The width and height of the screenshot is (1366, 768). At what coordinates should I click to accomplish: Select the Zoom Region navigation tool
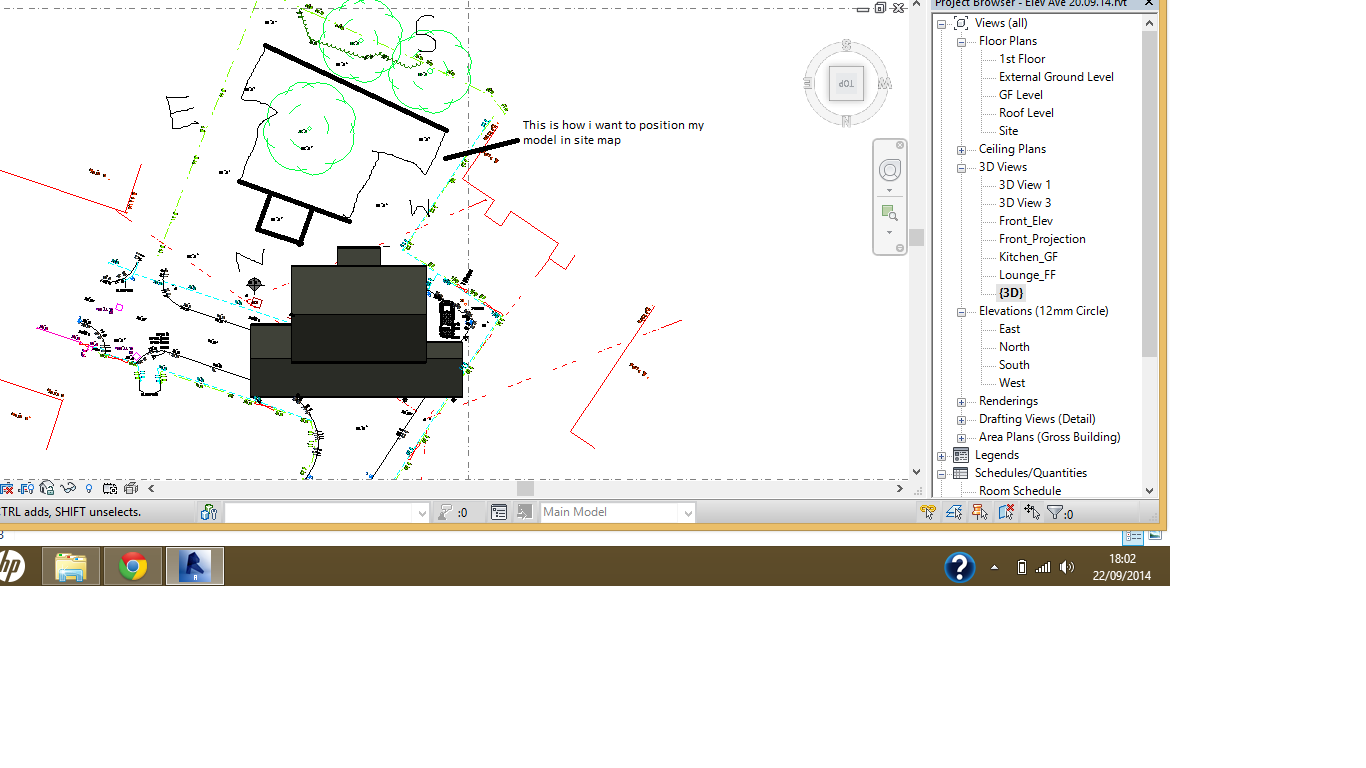click(x=889, y=212)
